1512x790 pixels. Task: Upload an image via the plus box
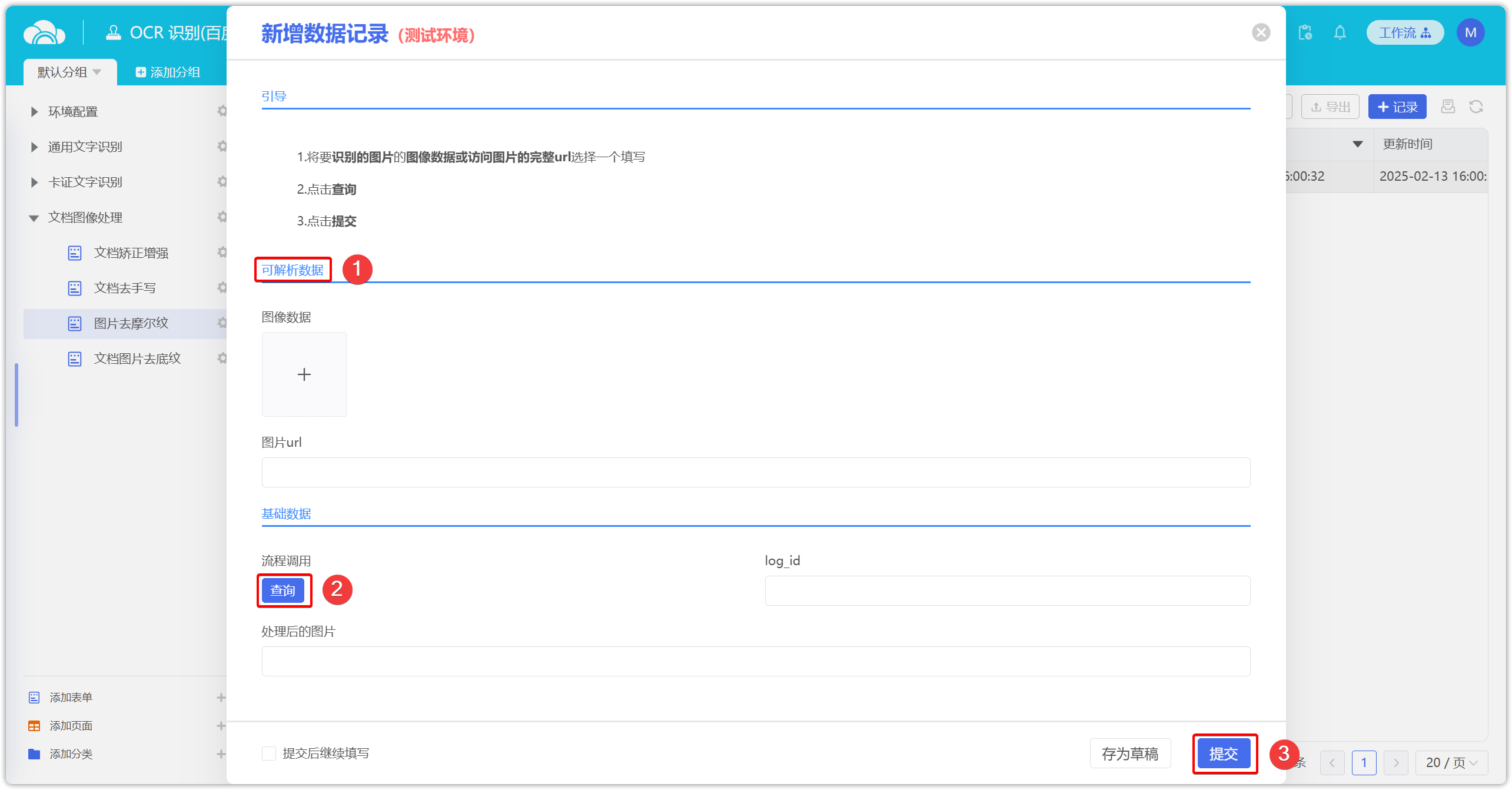tap(304, 374)
